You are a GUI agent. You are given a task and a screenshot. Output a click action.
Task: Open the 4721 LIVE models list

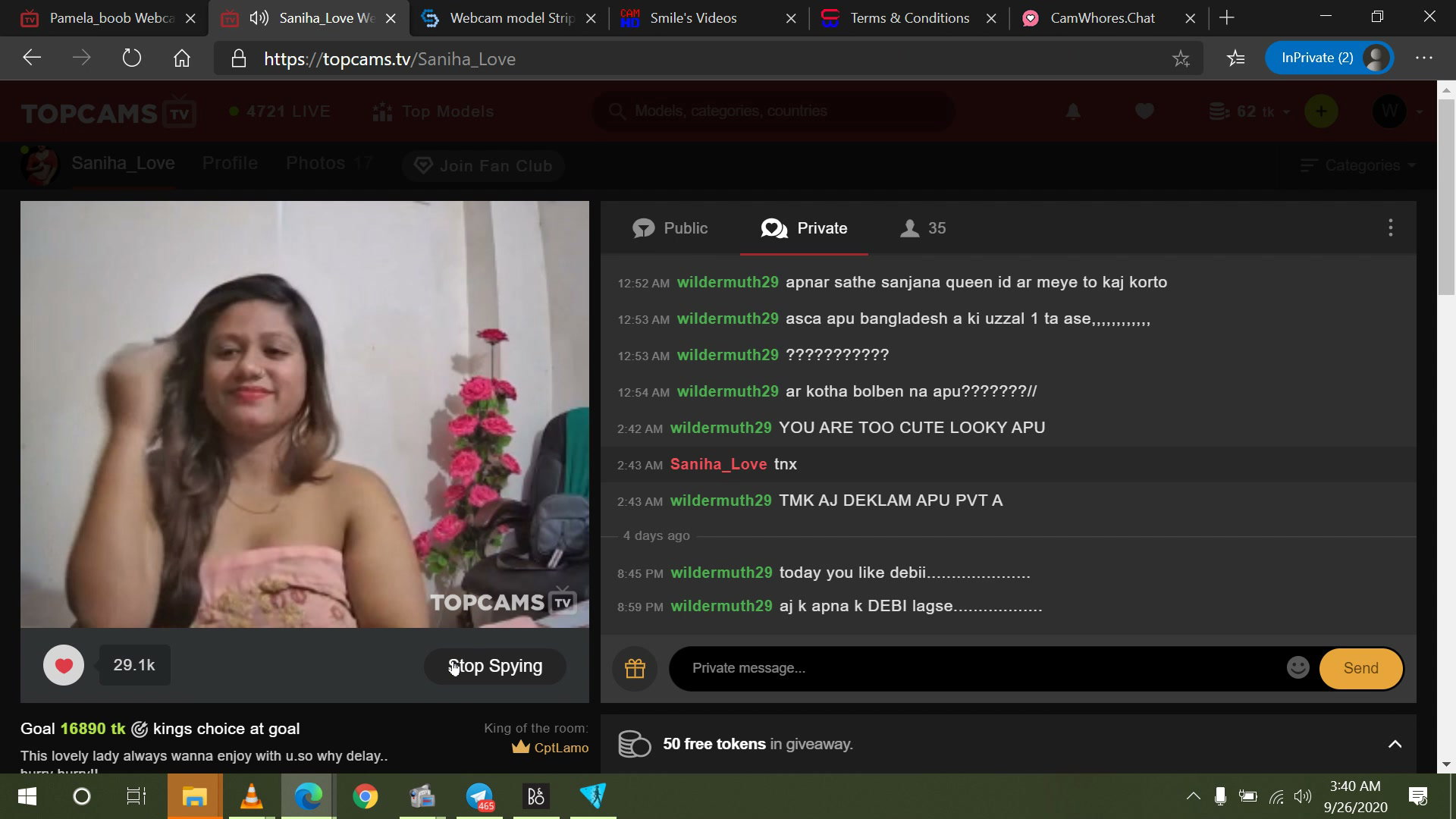[280, 111]
